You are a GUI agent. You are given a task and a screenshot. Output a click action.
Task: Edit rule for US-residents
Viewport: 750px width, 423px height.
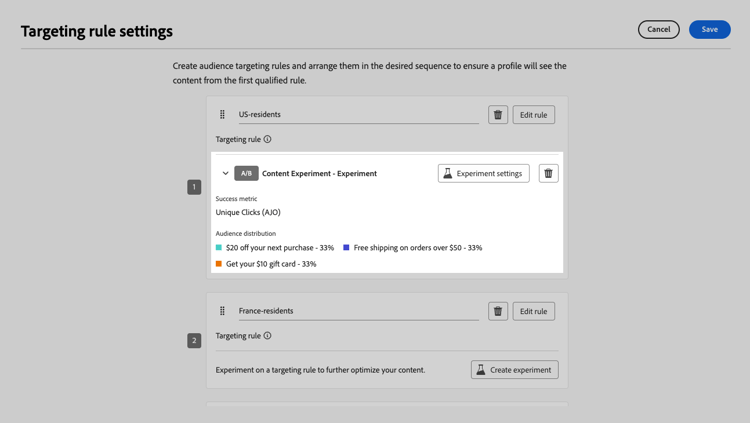click(x=534, y=115)
